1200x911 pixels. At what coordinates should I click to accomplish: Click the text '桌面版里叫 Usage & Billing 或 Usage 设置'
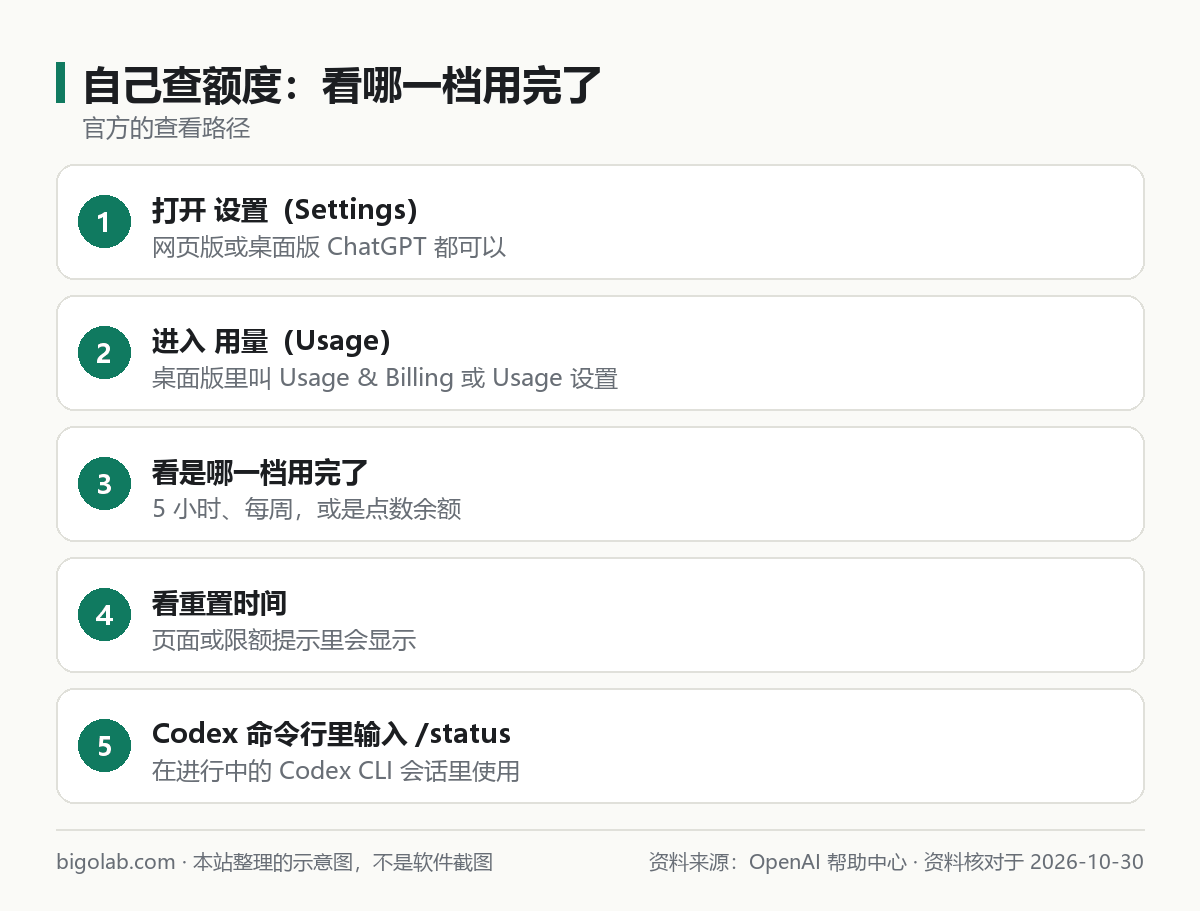[385, 378]
